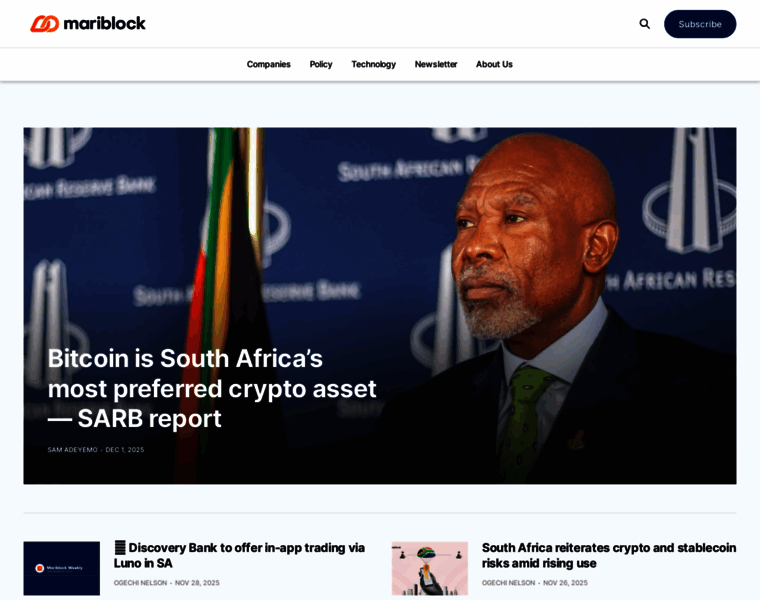
Task: Open the search magnifier icon
Action: click(644, 24)
